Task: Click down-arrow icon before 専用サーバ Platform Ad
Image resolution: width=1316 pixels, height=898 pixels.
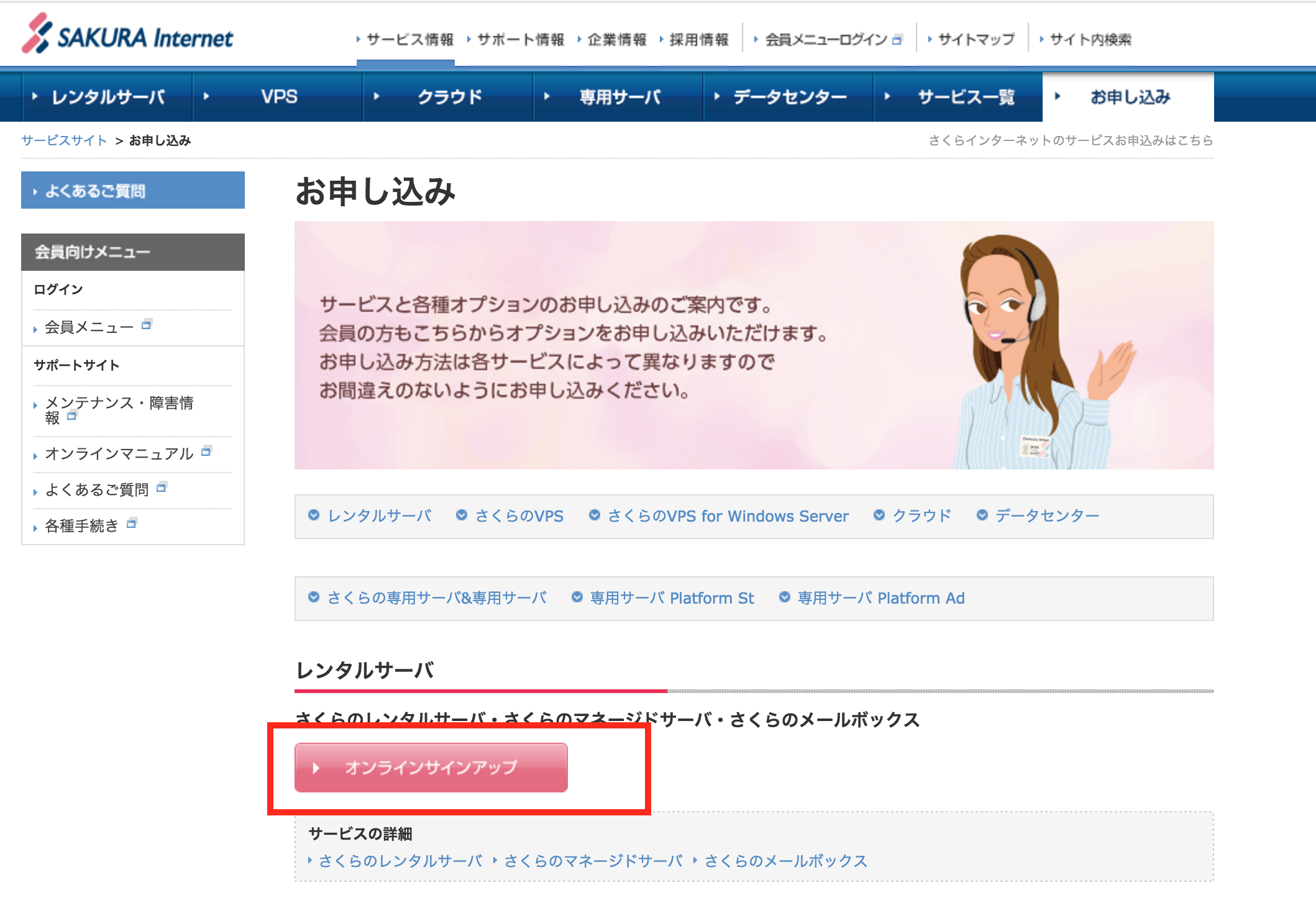Action: pos(785,597)
